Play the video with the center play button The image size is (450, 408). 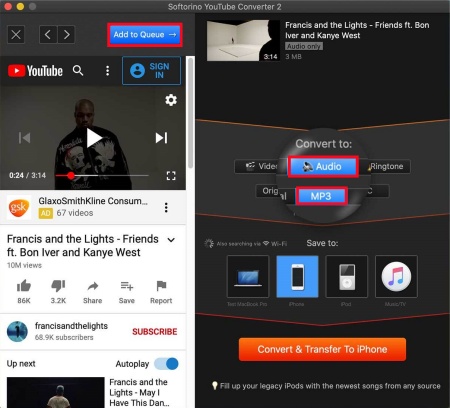click(94, 138)
